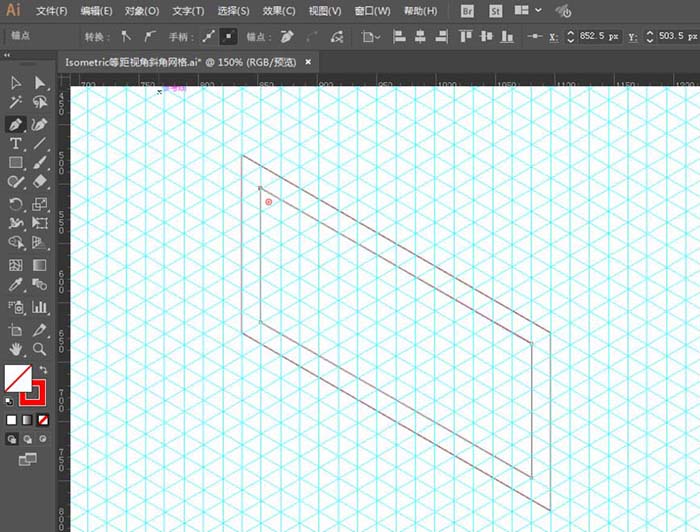Open the 编辑(E) menu
700x532 pixels.
[x=96, y=11]
